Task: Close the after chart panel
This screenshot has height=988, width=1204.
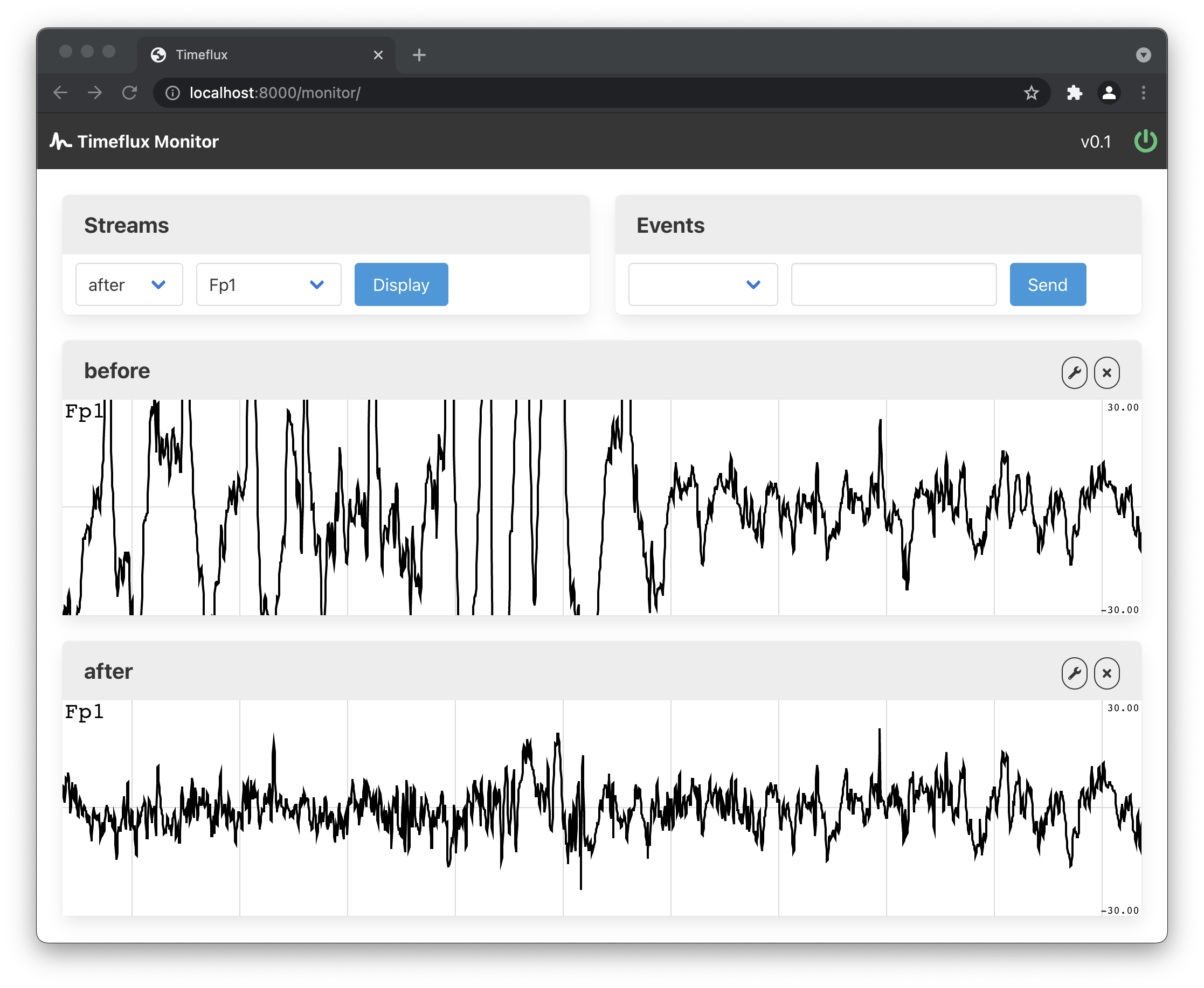Action: click(1106, 673)
